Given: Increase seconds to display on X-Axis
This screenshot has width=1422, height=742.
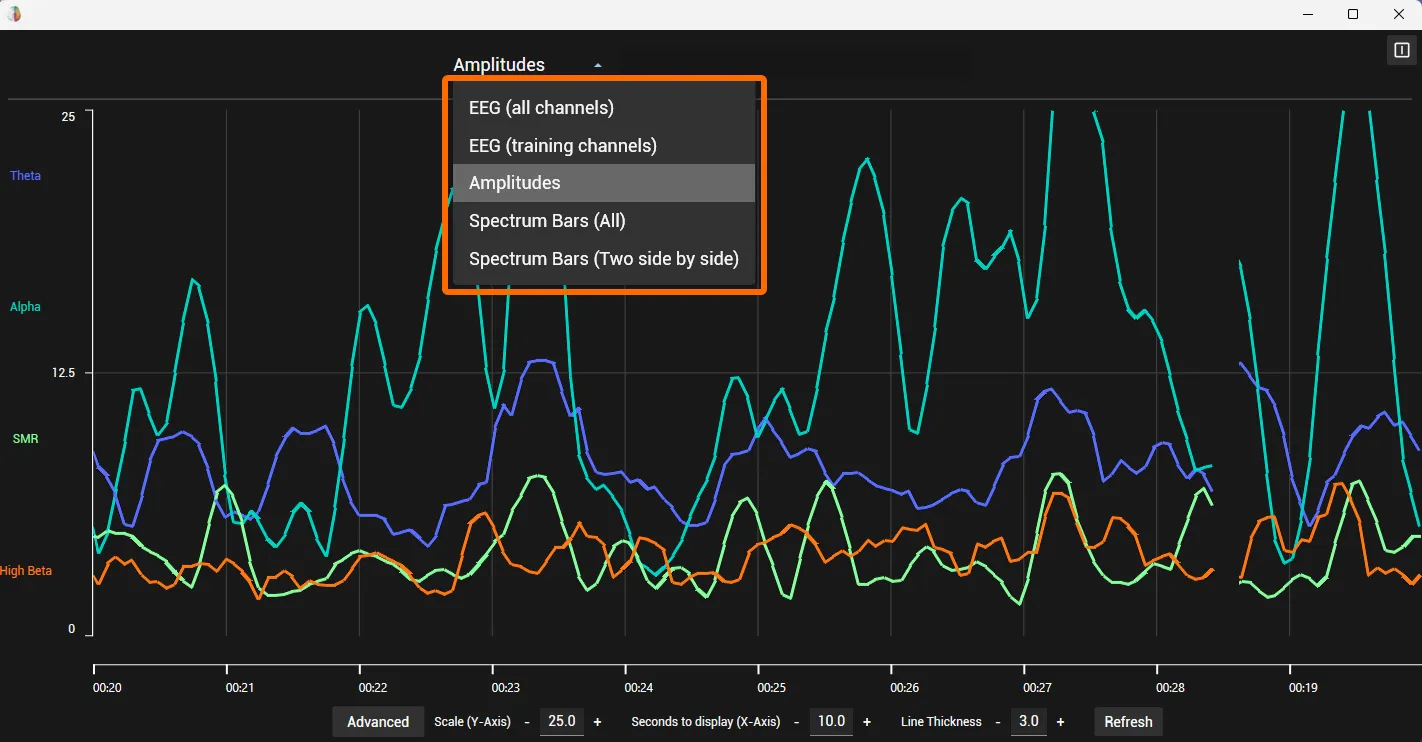Looking at the screenshot, I should (x=867, y=722).
